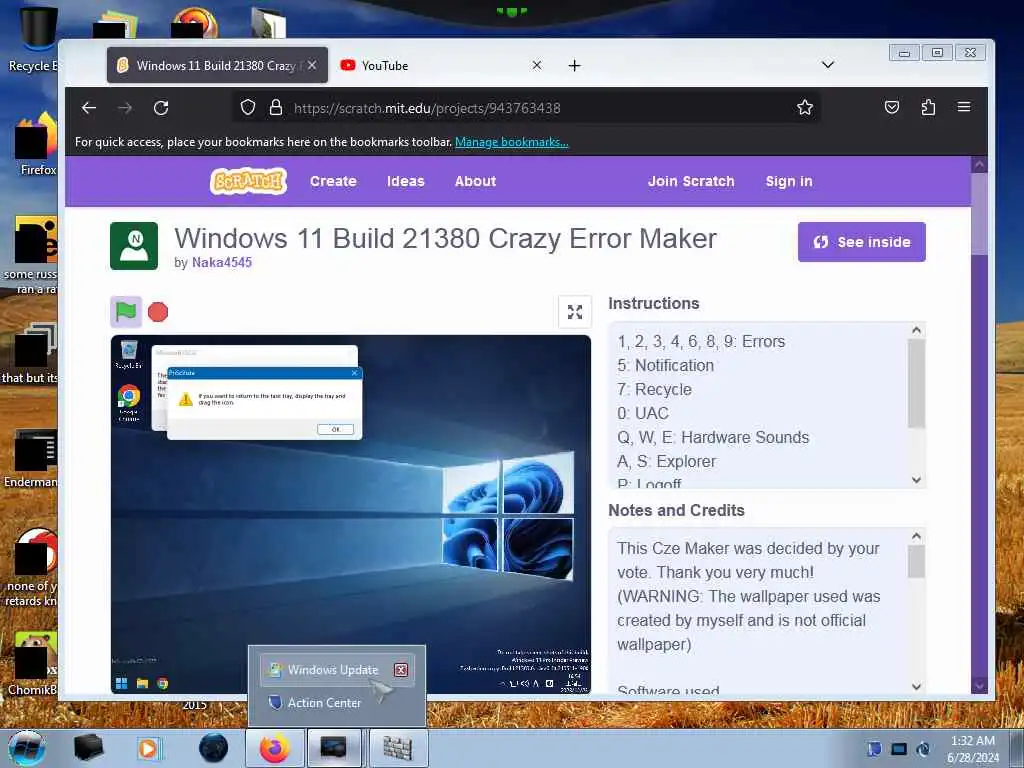This screenshot has width=1024, height=768.
Task: Open the brick wall taskbar icon
Action: (x=398, y=748)
